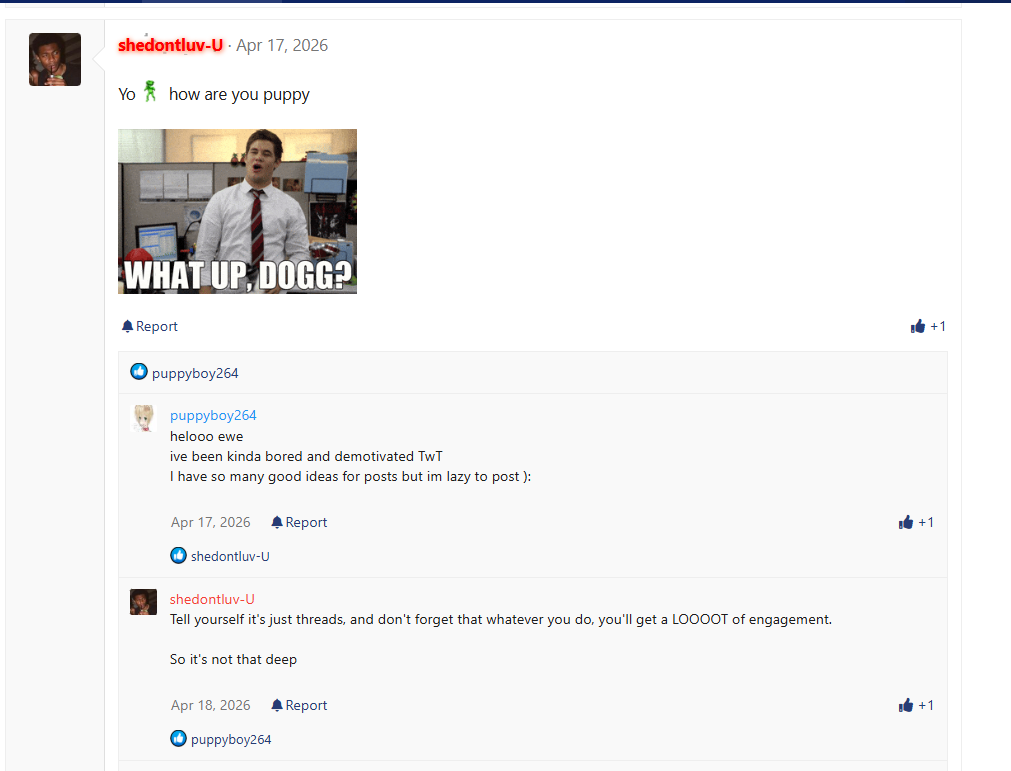Click the Apr 17, 2026 post date

[x=282, y=45]
